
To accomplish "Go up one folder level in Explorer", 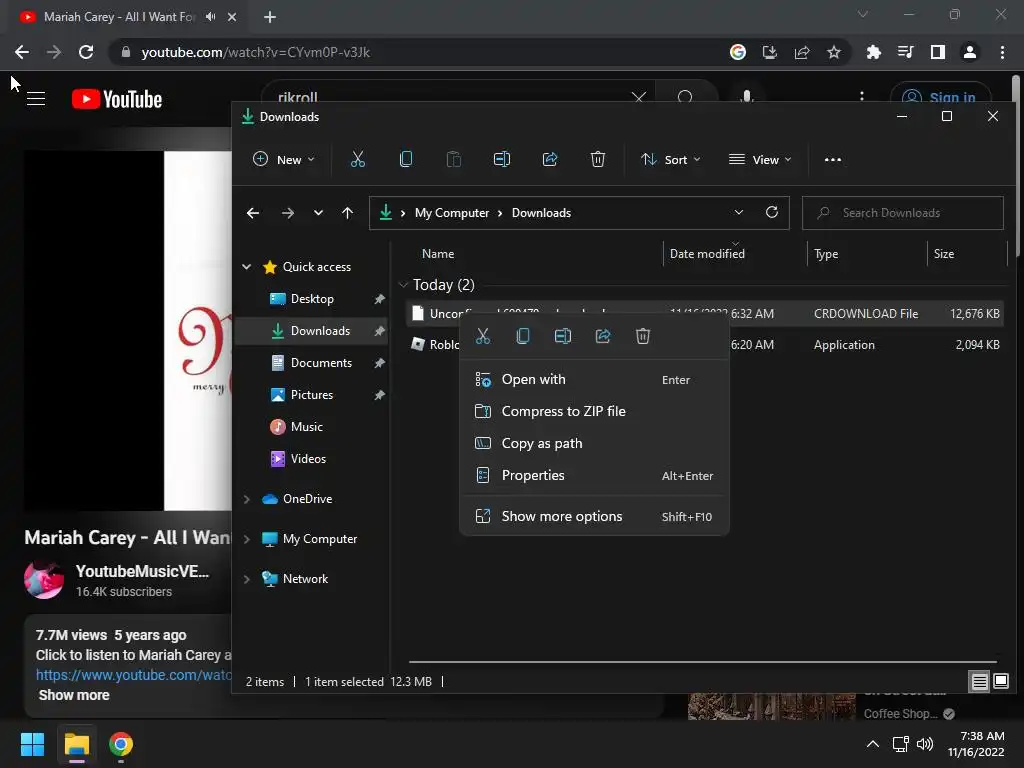I will coord(347,213).
